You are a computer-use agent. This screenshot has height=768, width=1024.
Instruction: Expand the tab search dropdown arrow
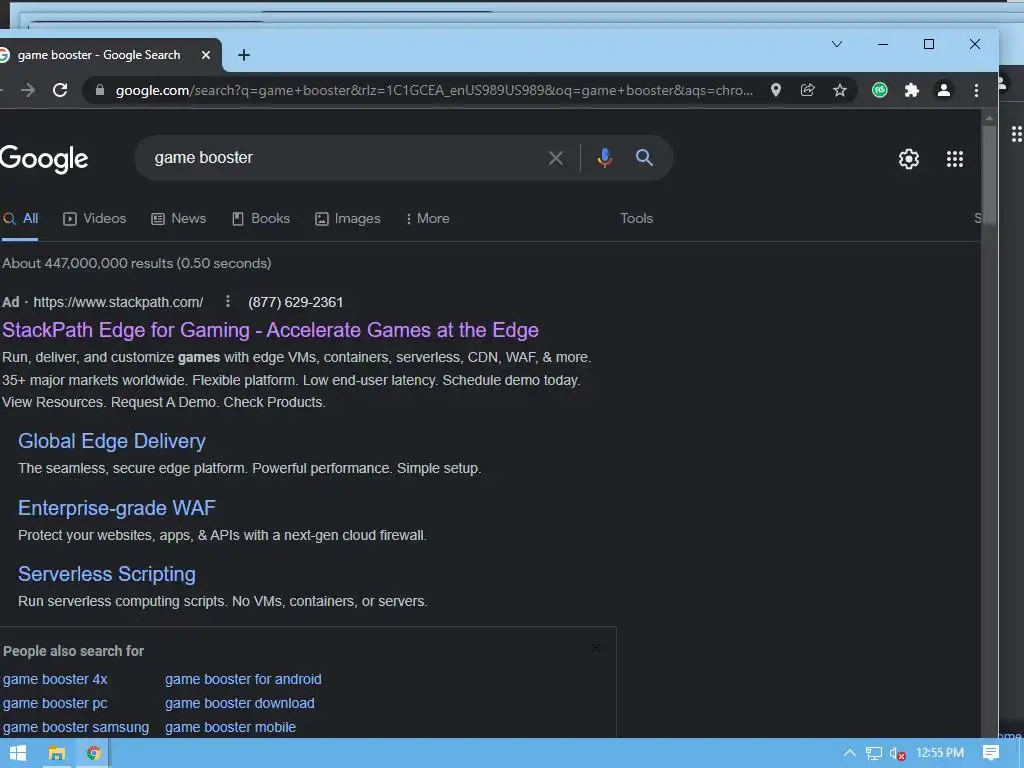click(837, 44)
